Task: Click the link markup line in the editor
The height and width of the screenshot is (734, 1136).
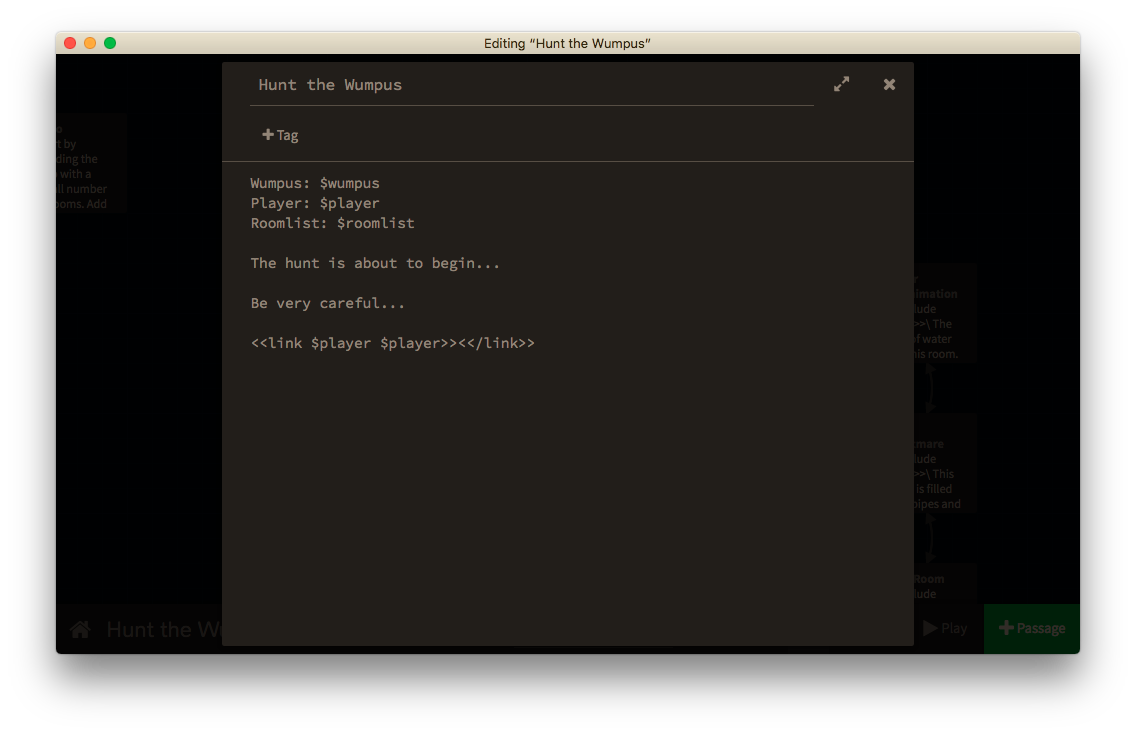Action: [x=393, y=342]
